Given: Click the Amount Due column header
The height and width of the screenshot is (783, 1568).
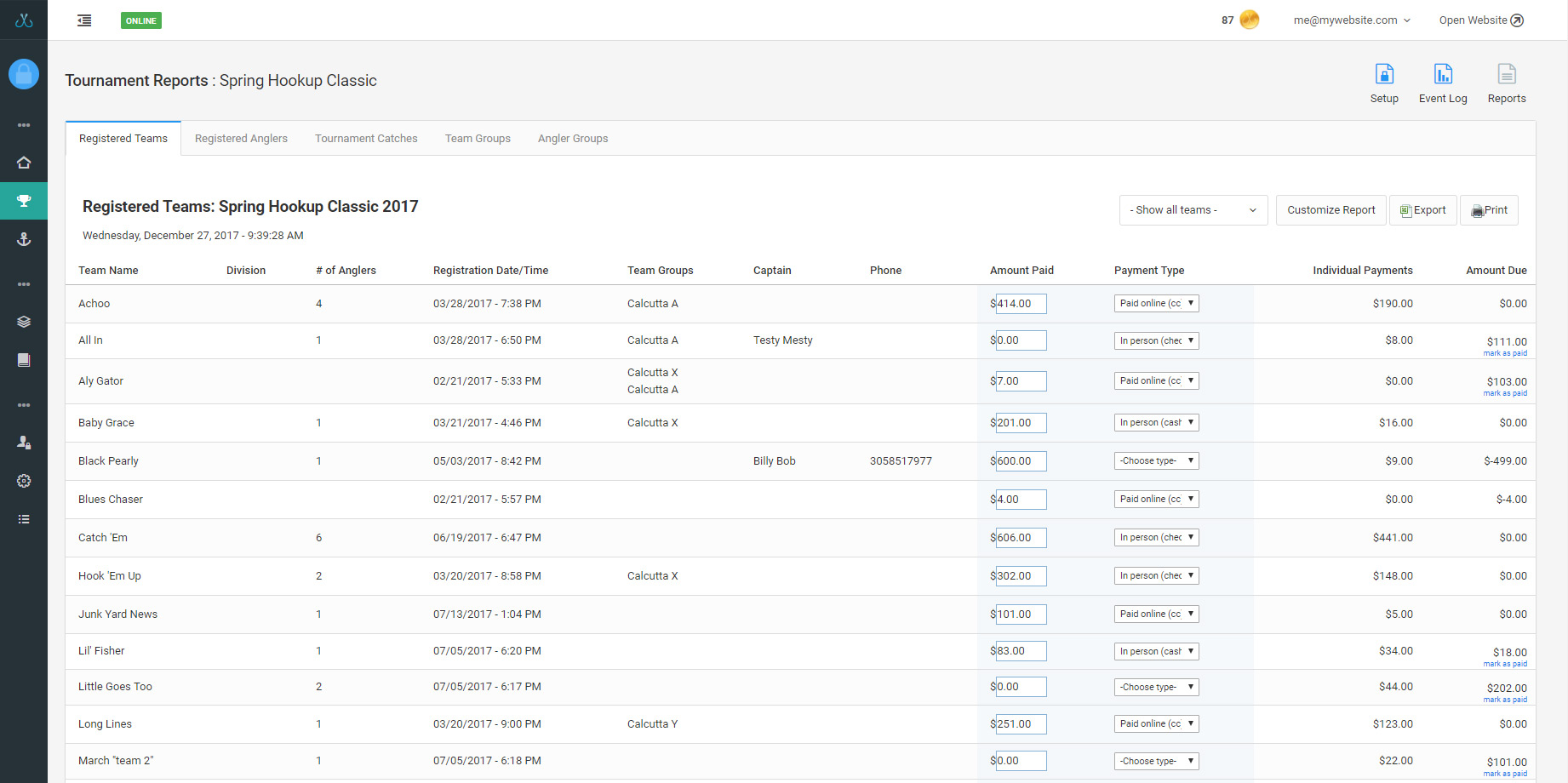Looking at the screenshot, I should 1496,271.
